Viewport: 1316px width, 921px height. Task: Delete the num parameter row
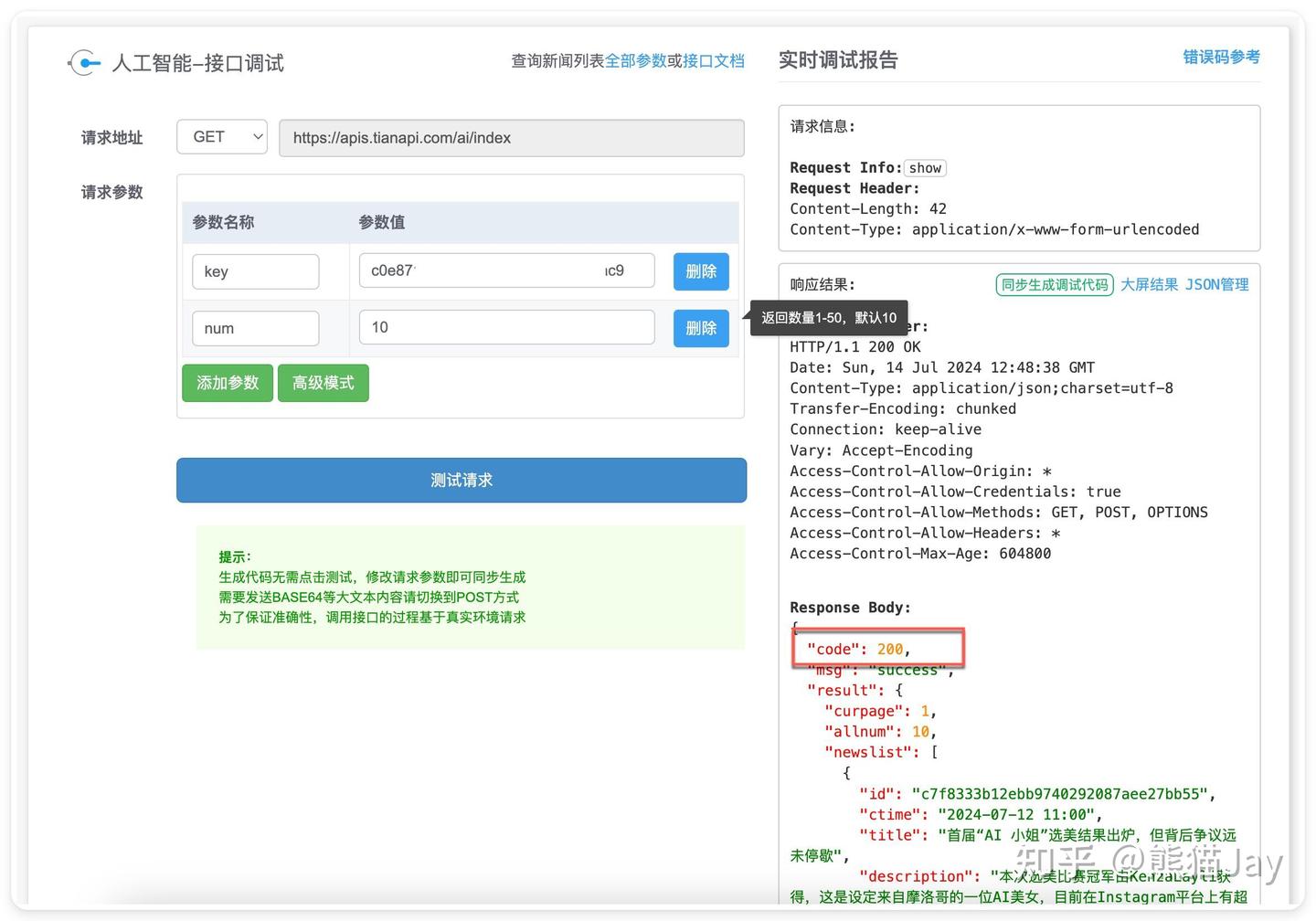(701, 328)
